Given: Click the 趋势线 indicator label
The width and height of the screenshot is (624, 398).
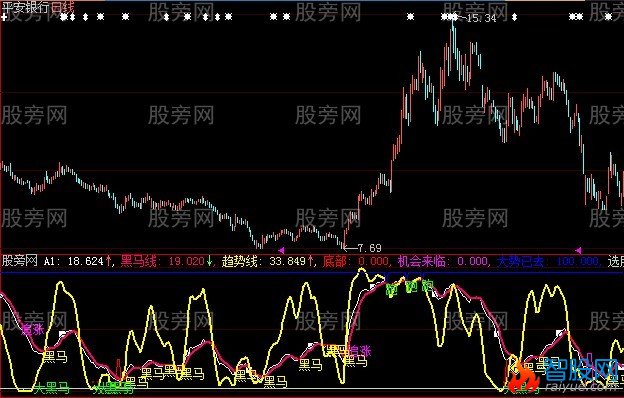Looking at the screenshot, I should pyautogui.click(x=240, y=261).
